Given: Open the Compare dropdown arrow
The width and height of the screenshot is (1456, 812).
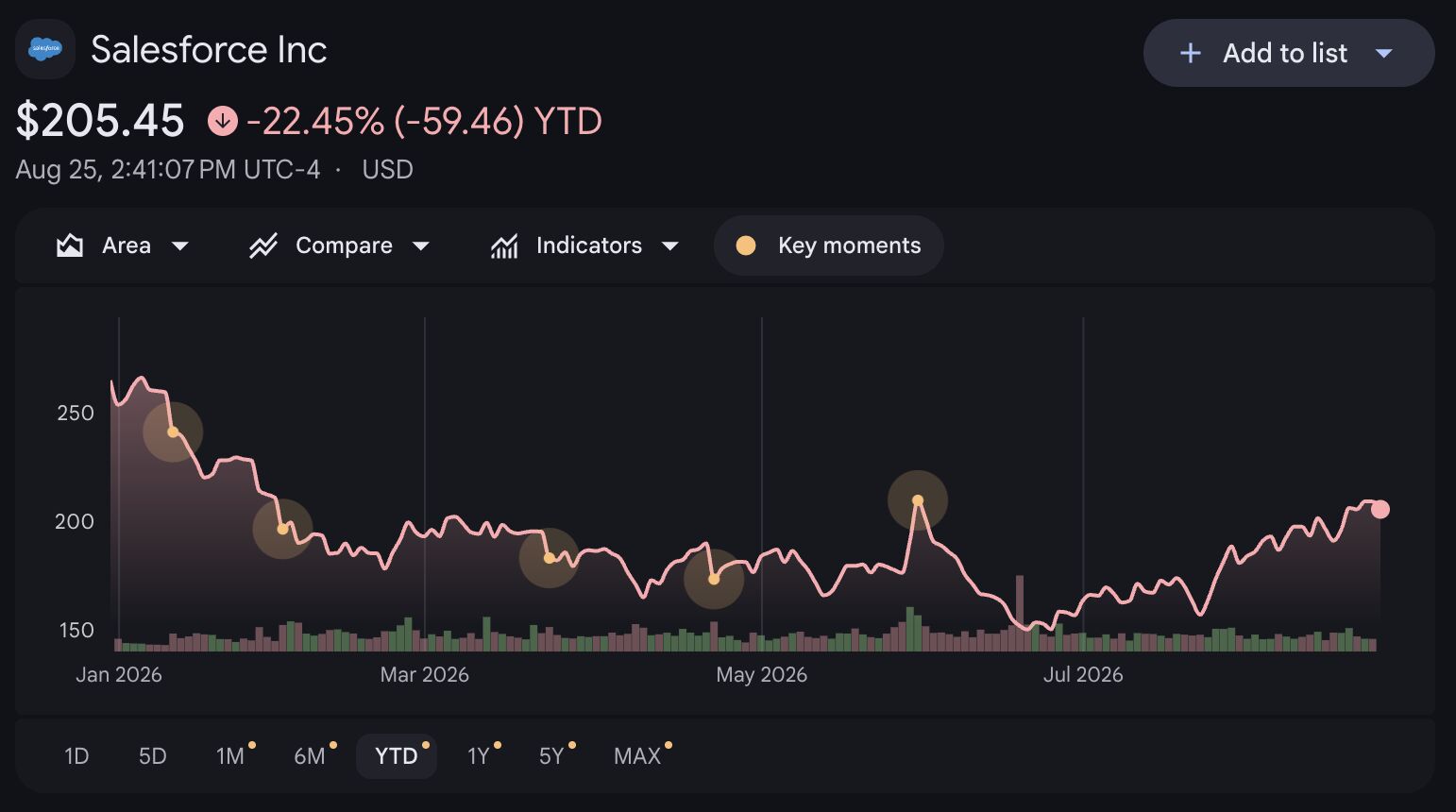Looking at the screenshot, I should click(421, 245).
